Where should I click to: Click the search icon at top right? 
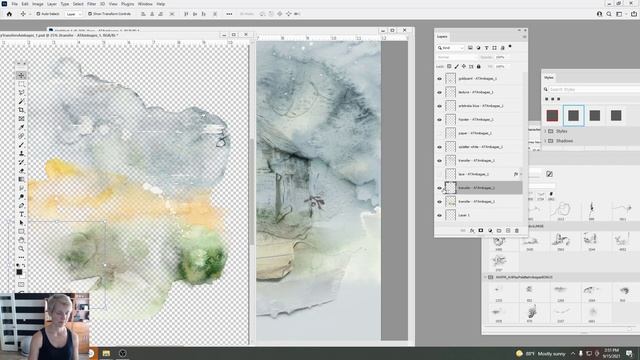[609, 14]
